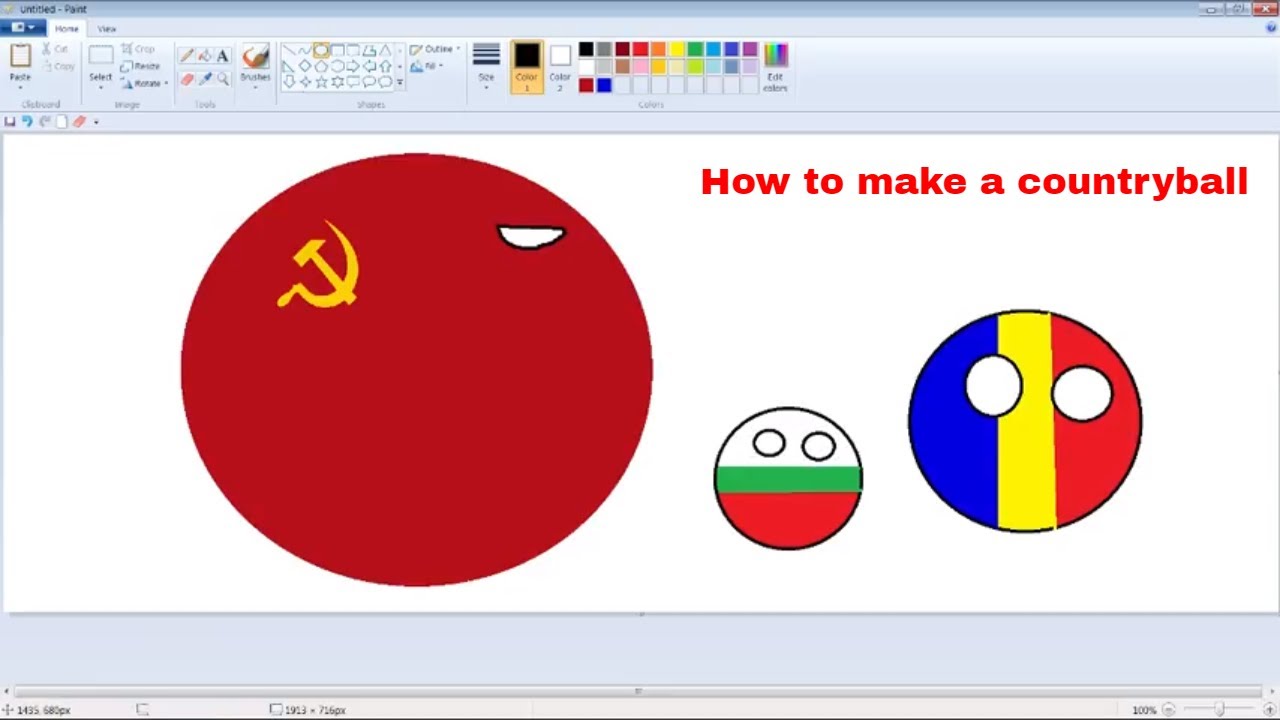1280x720 pixels.
Task: Choose the Triangle shape
Action: (385, 50)
